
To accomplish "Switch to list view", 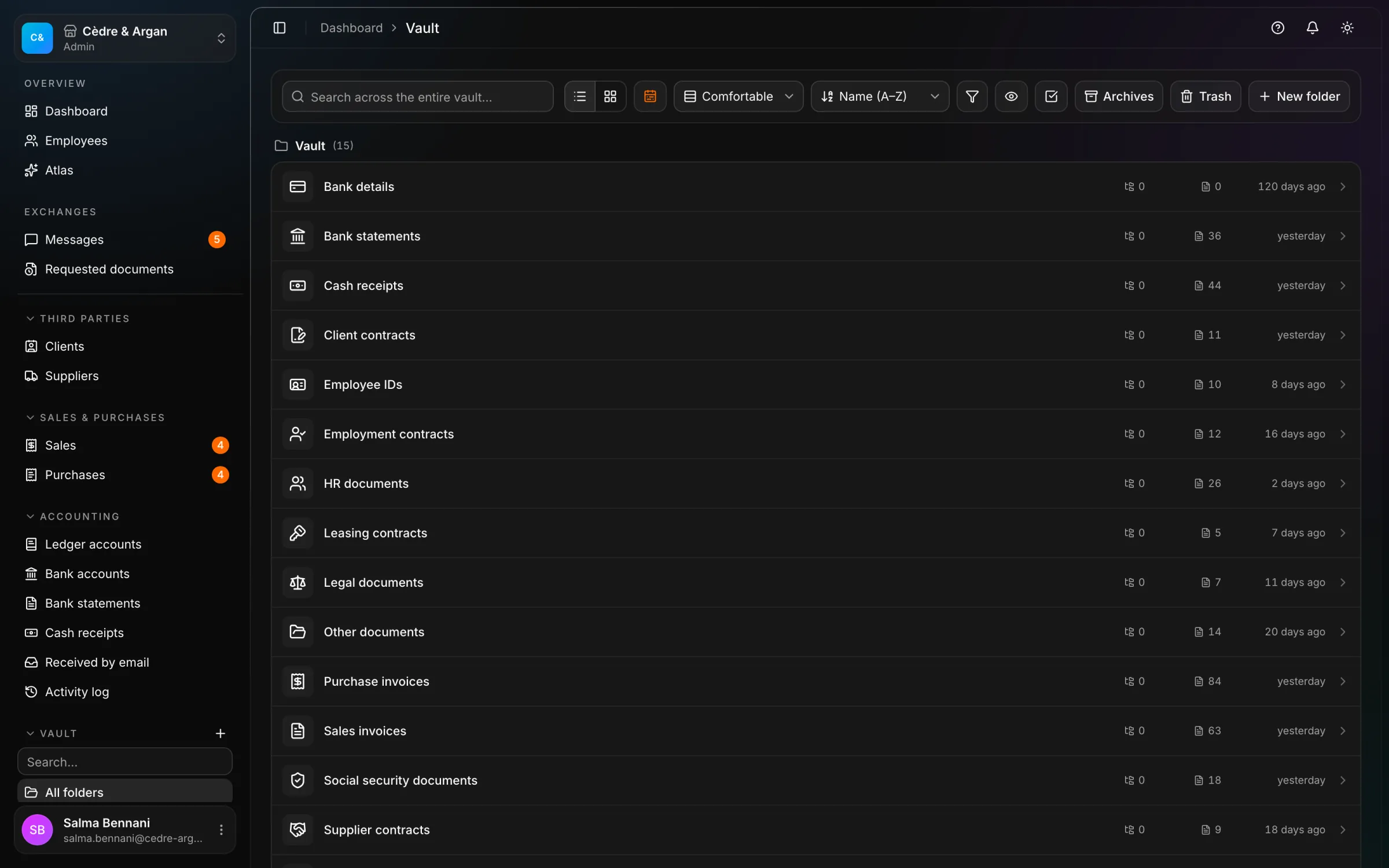I will click(x=580, y=96).
